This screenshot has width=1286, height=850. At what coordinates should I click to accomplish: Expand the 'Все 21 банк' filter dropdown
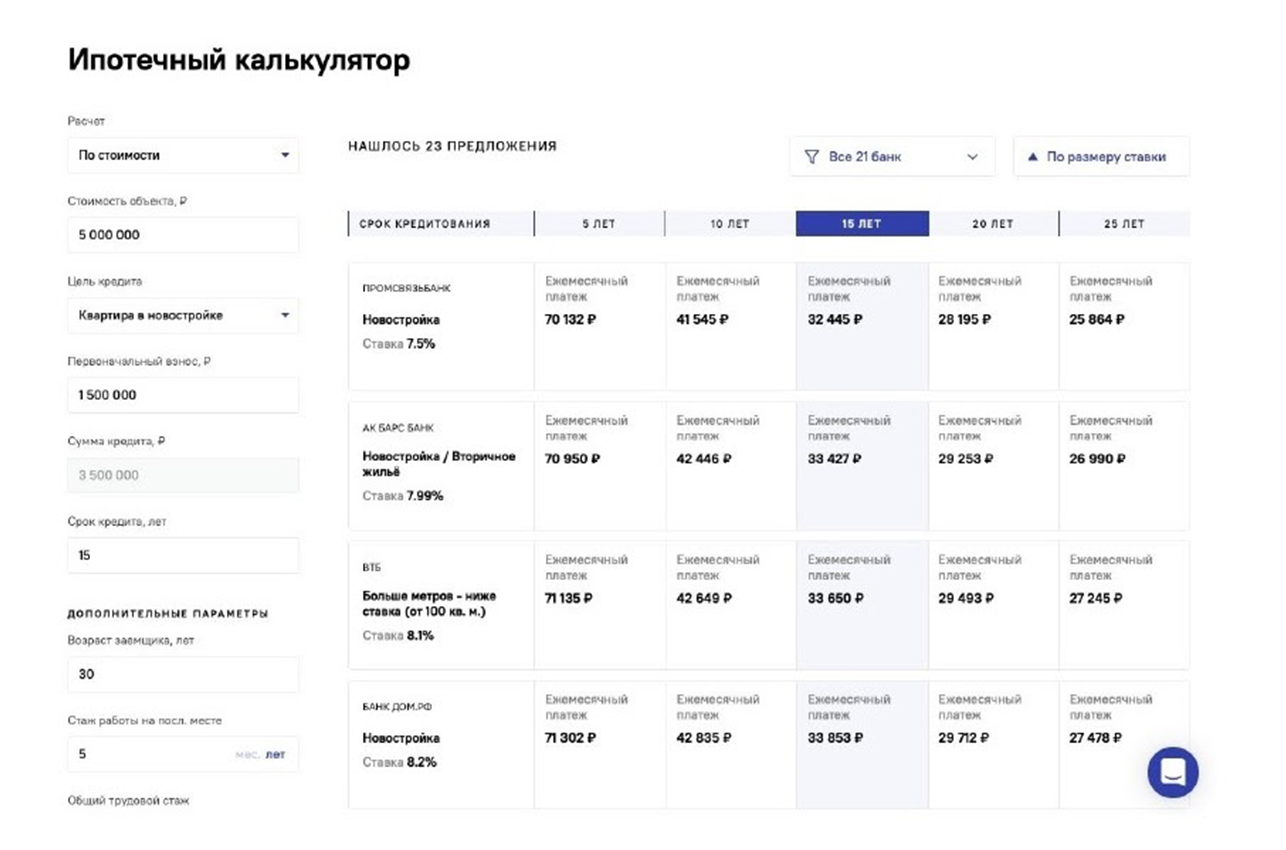pyautogui.click(x=892, y=157)
